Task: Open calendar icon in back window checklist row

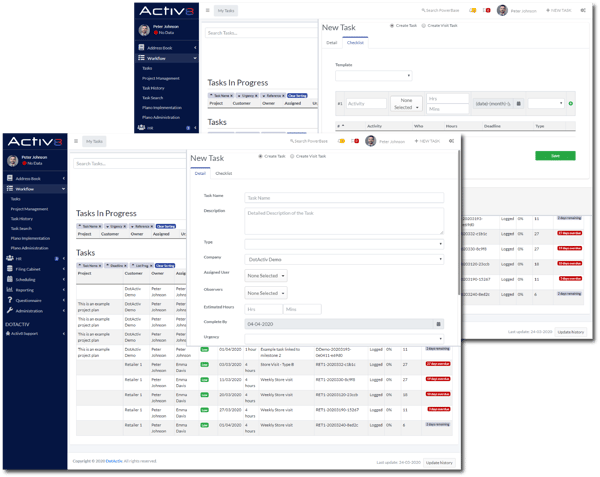Action: click(518, 103)
